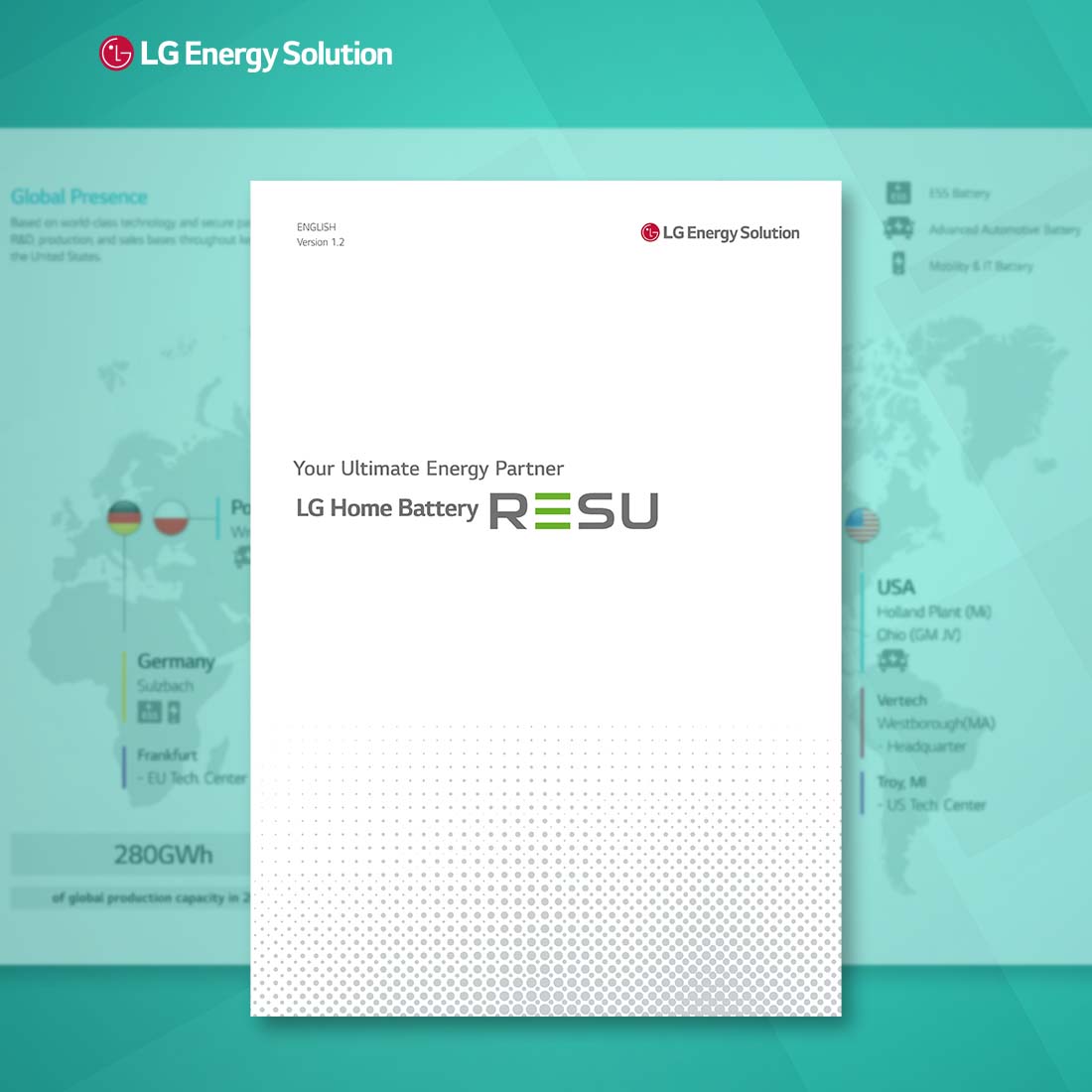This screenshot has width=1092, height=1092.
Task: Click the Polish flag icon on the map
Action: point(172,519)
